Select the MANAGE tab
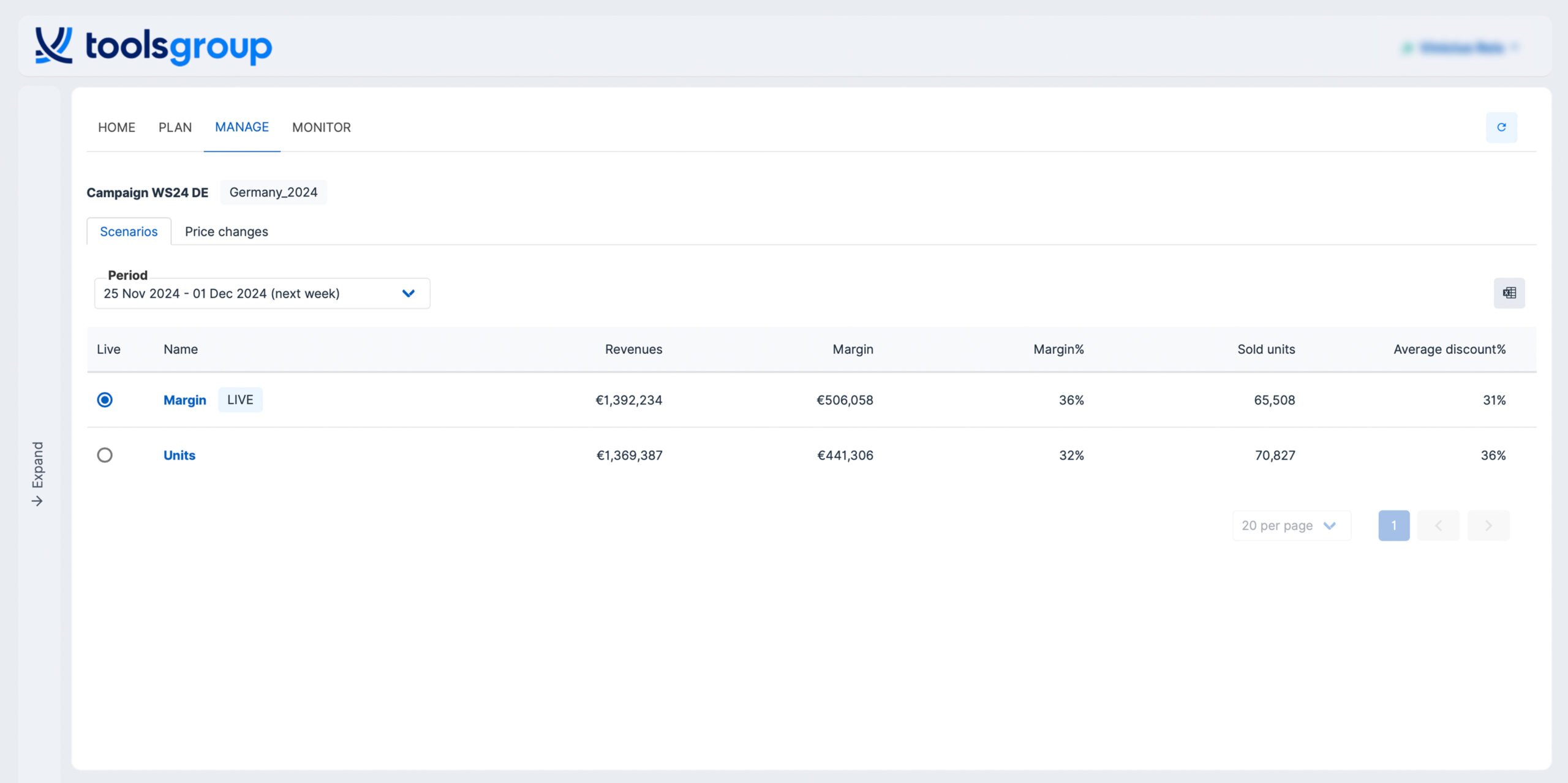 tap(242, 127)
